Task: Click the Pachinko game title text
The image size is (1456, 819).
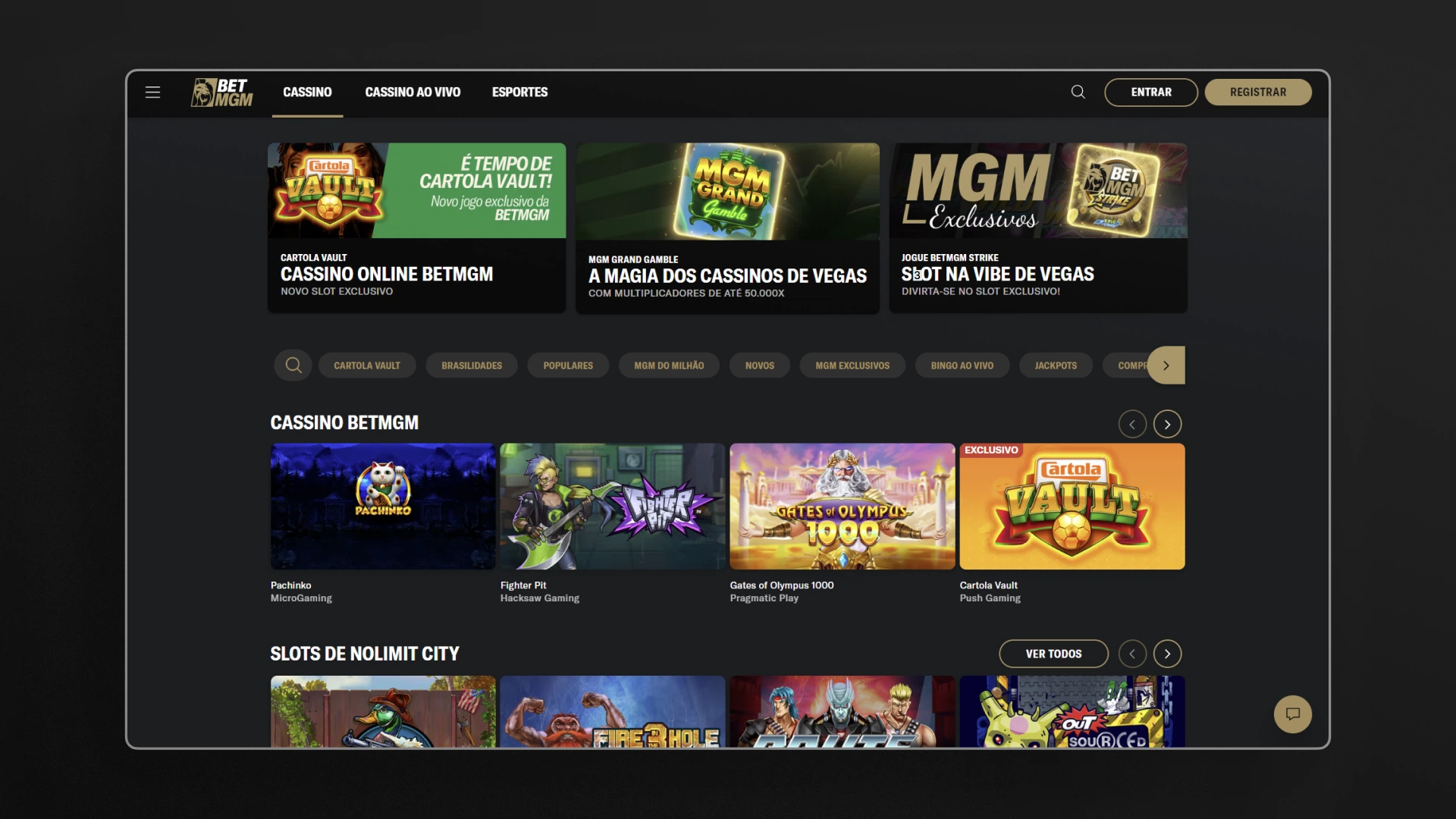Action: click(x=291, y=585)
